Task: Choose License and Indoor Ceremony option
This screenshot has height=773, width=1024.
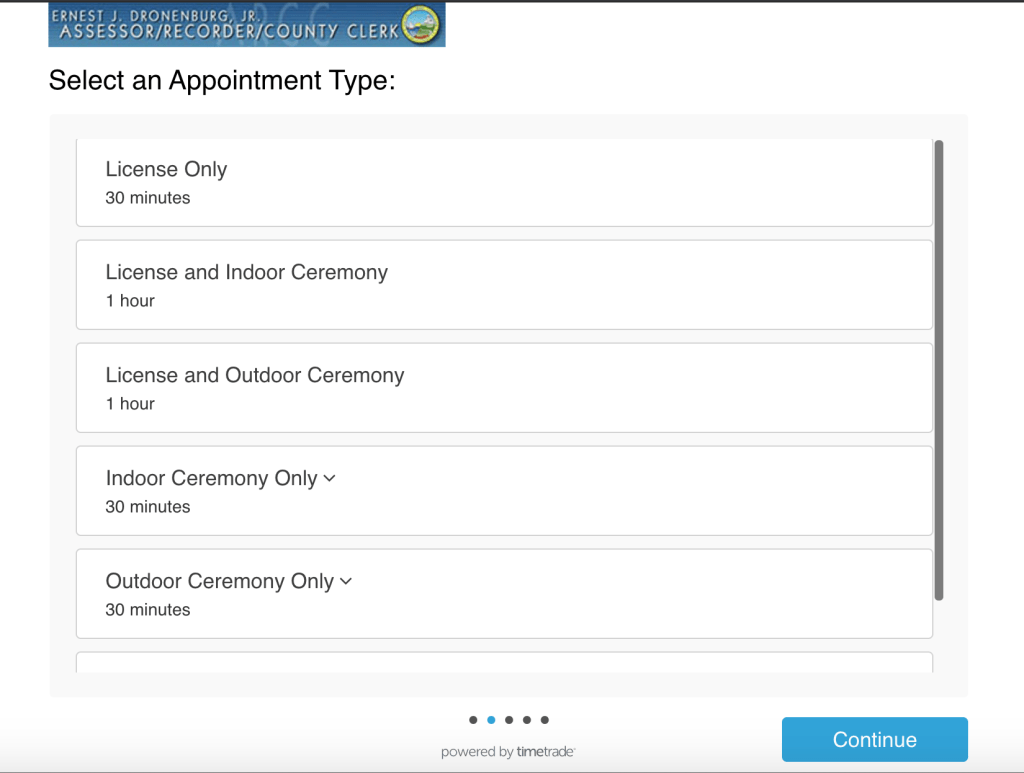Action: click(504, 285)
